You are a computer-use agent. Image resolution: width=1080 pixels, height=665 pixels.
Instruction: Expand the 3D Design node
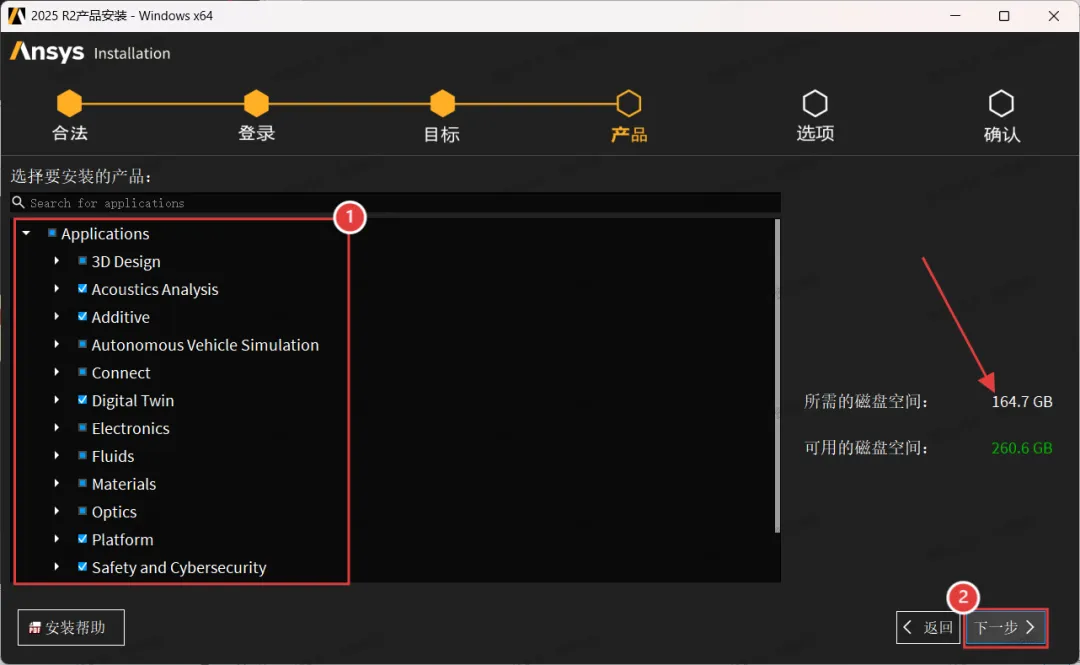click(56, 260)
